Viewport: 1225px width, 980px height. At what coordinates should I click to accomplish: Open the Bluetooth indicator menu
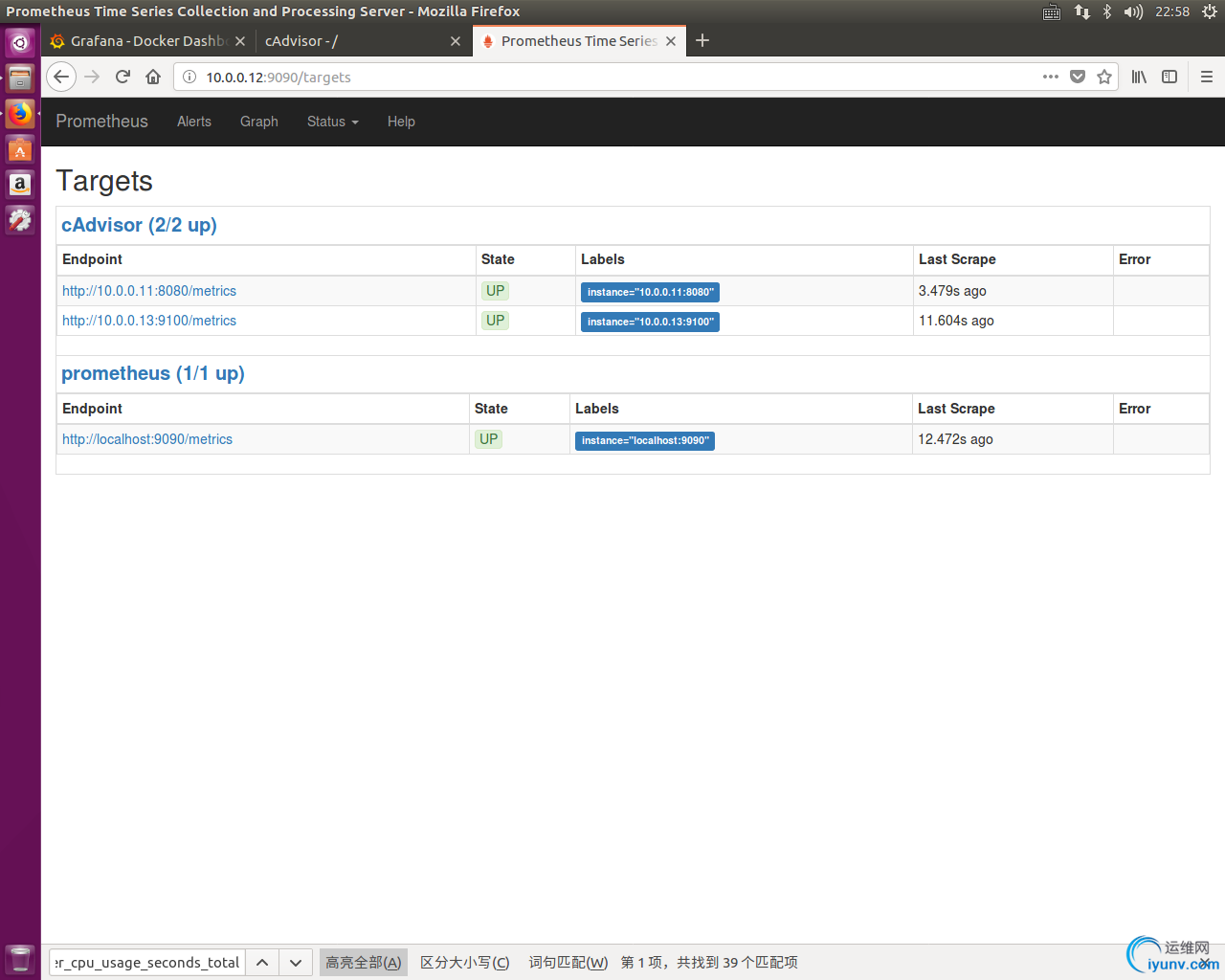[1107, 11]
